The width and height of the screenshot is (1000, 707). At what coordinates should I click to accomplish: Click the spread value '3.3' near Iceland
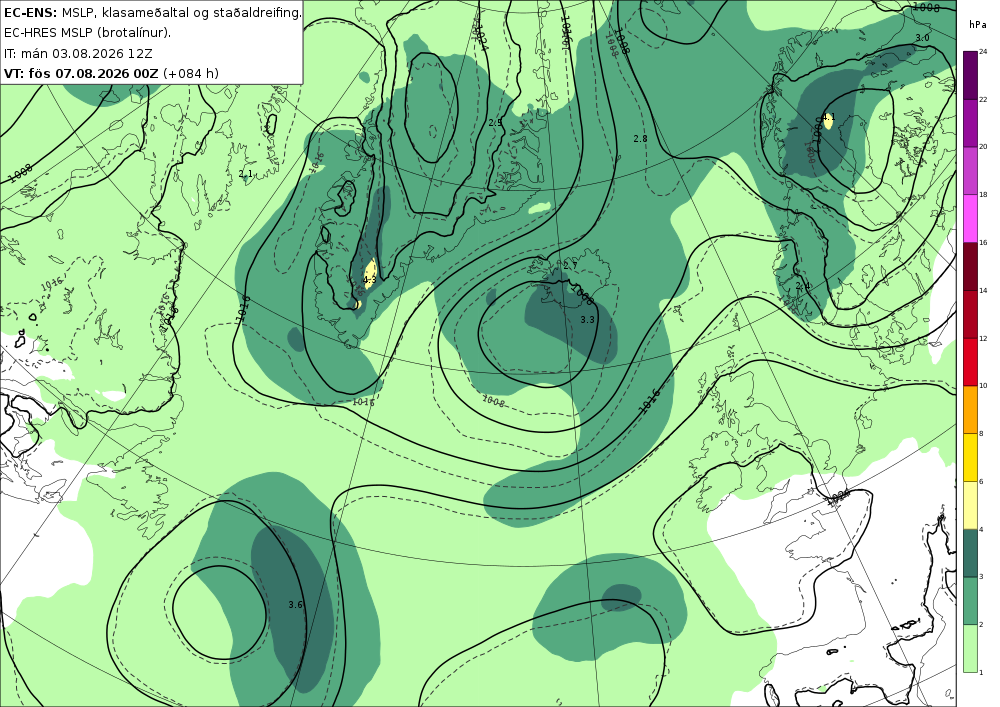tap(587, 319)
